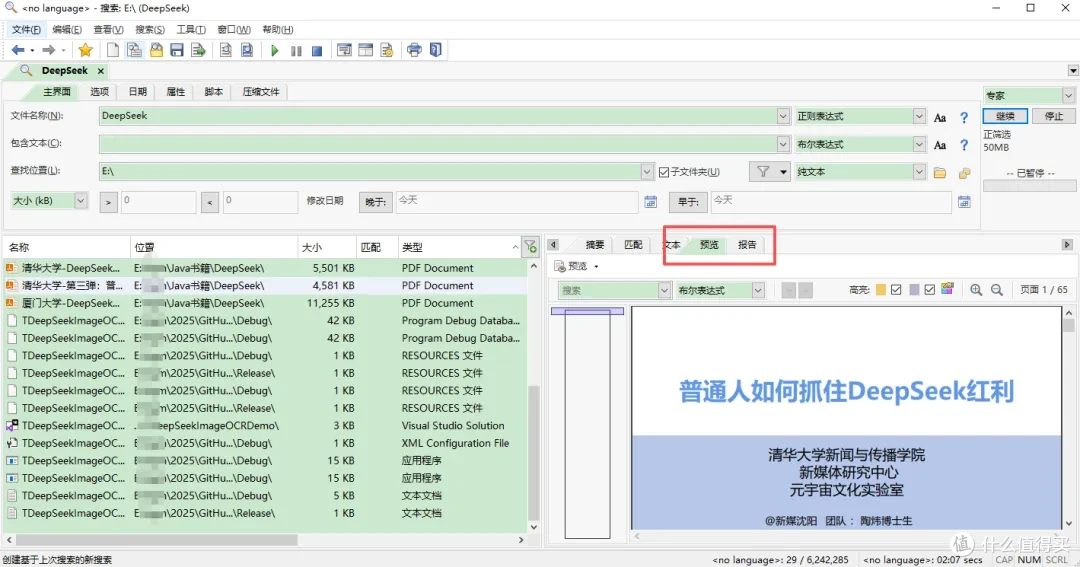Click the page with gear icon in the toolbar

click(387, 50)
